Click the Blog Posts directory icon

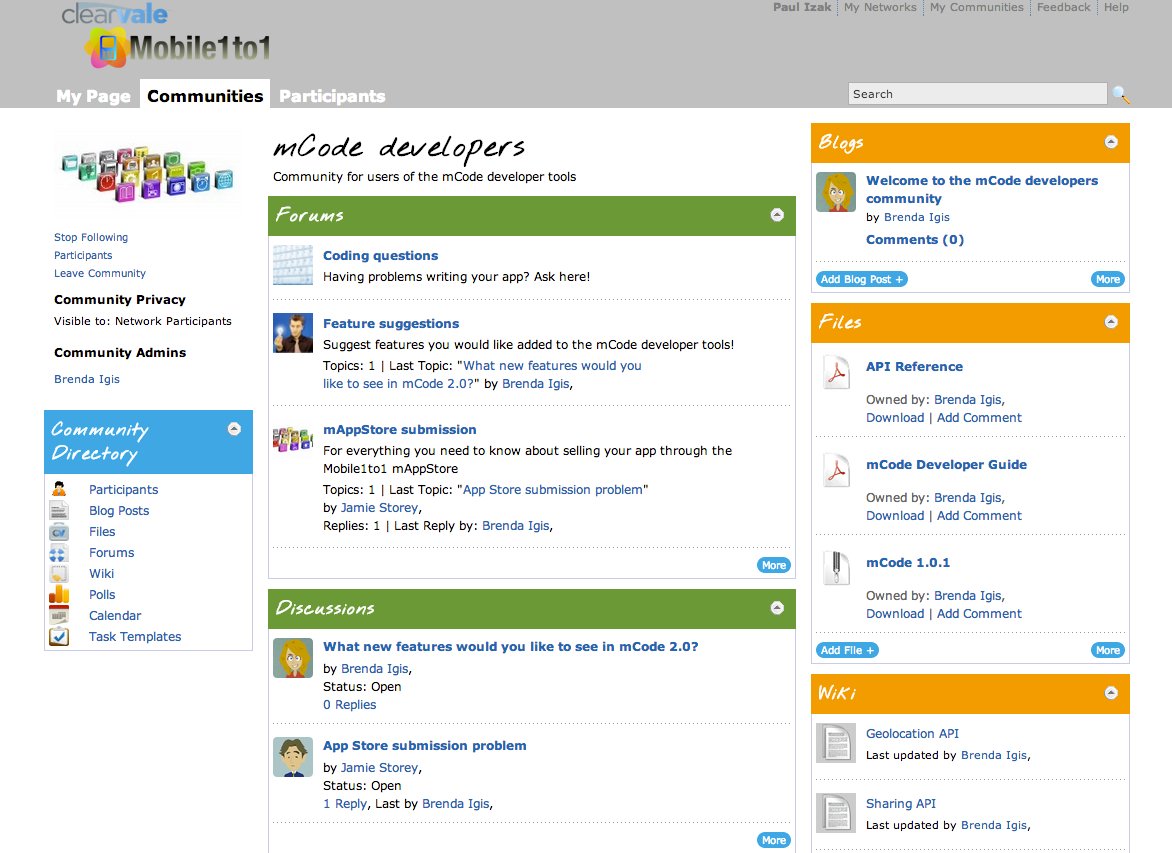[x=59, y=510]
